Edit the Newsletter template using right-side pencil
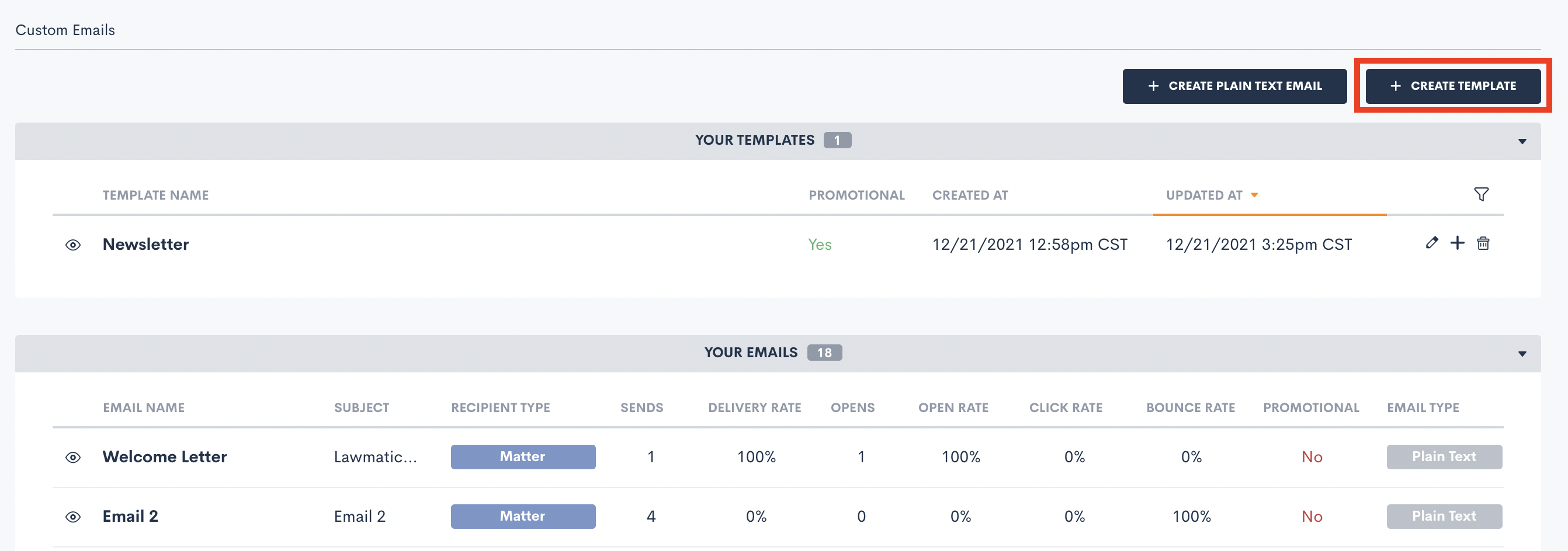 pyautogui.click(x=1432, y=243)
